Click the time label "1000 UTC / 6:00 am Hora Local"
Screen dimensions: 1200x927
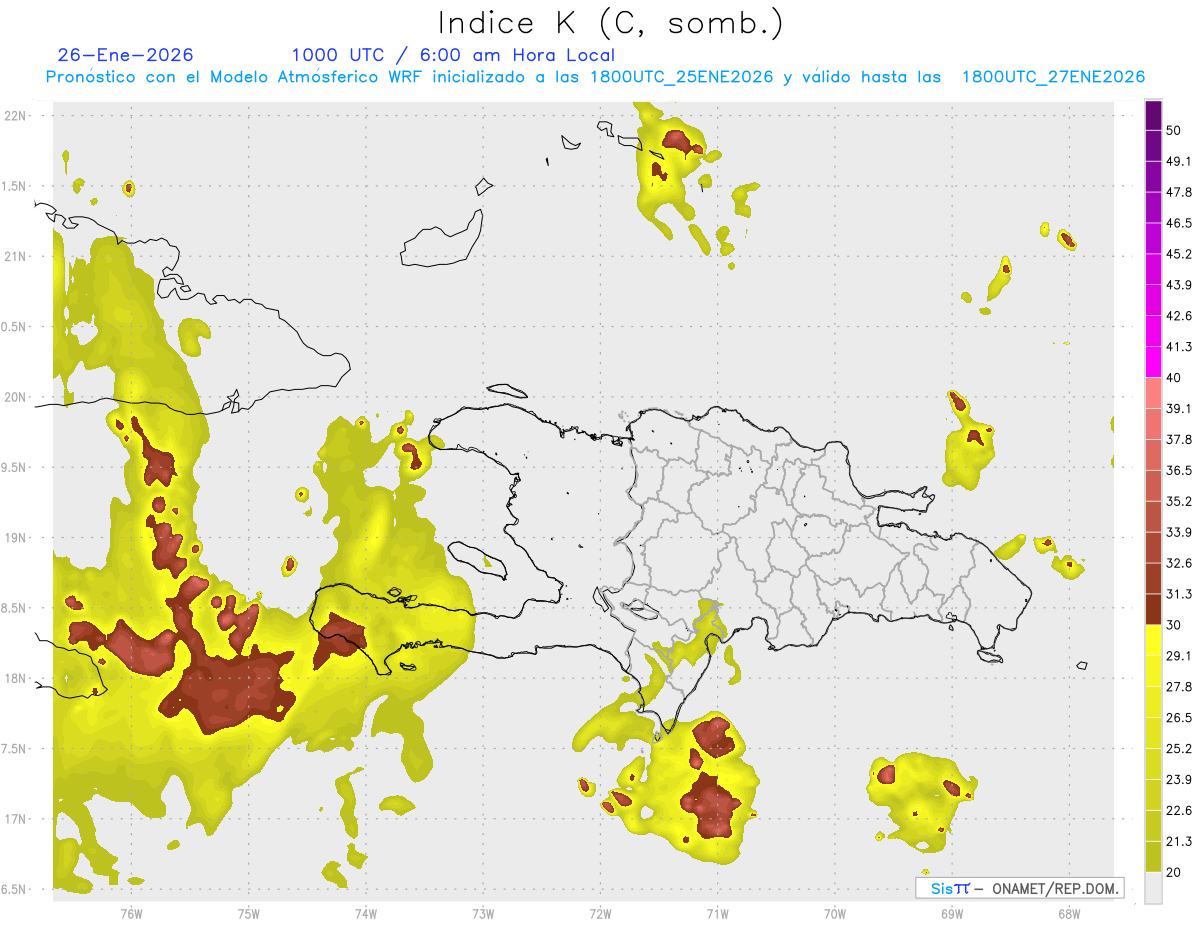click(453, 55)
